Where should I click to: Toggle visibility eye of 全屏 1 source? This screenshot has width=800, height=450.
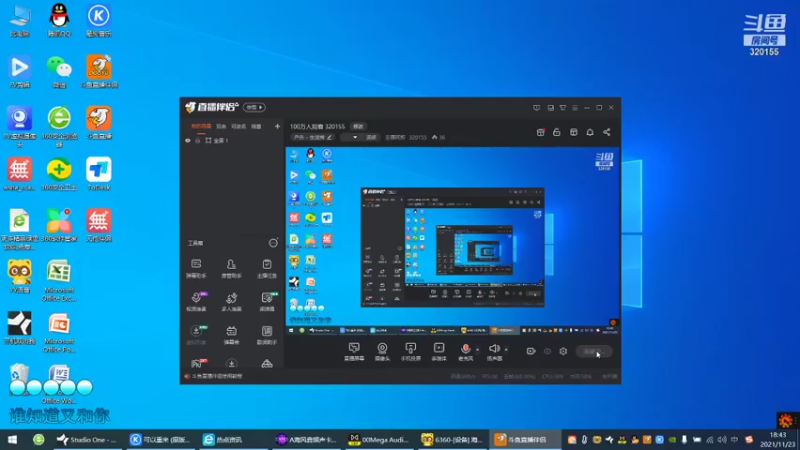coord(188,140)
